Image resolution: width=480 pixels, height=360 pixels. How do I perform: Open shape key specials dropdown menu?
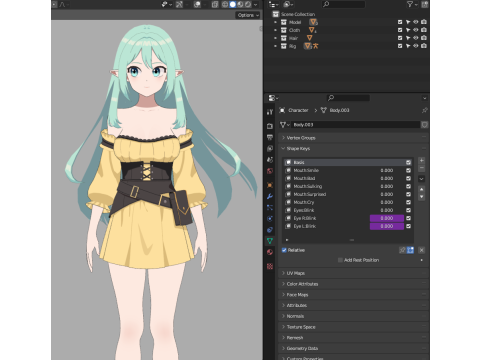[421, 179]
